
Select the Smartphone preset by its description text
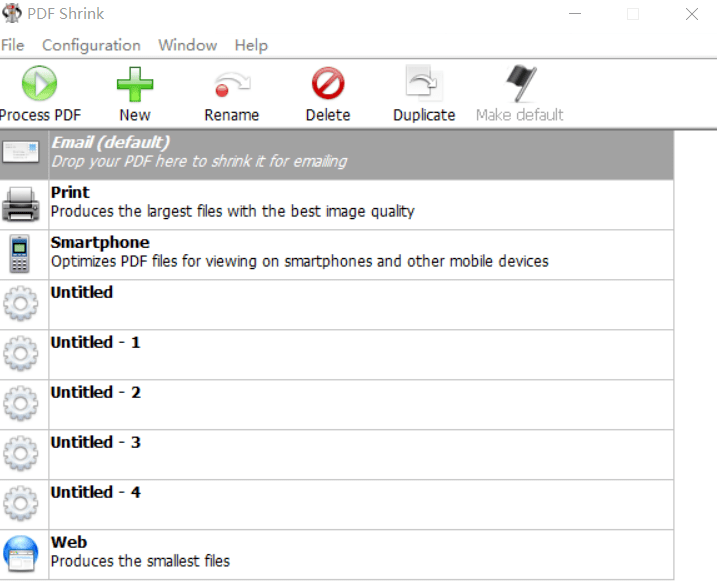(300, 261)
